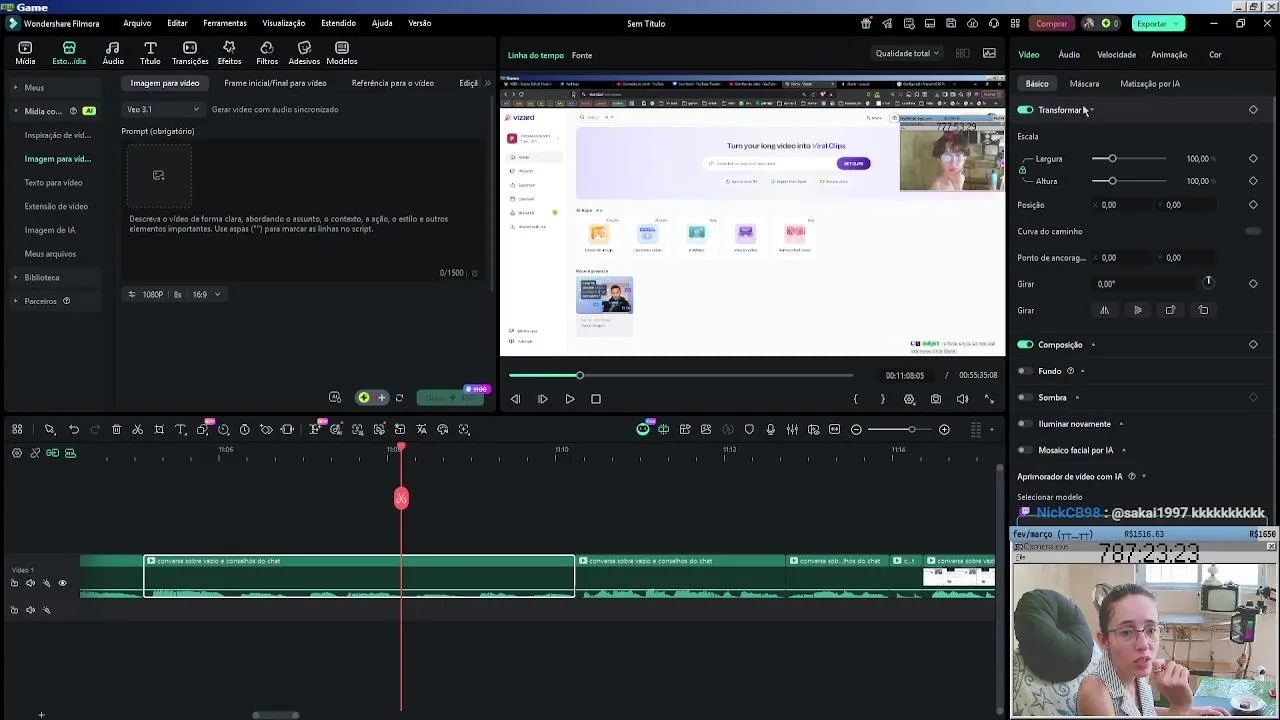This screenshot has width=1280, height=720.
Task: Select the highlighted conversa sobre vazio clip
Action: [x=359, y=576]
